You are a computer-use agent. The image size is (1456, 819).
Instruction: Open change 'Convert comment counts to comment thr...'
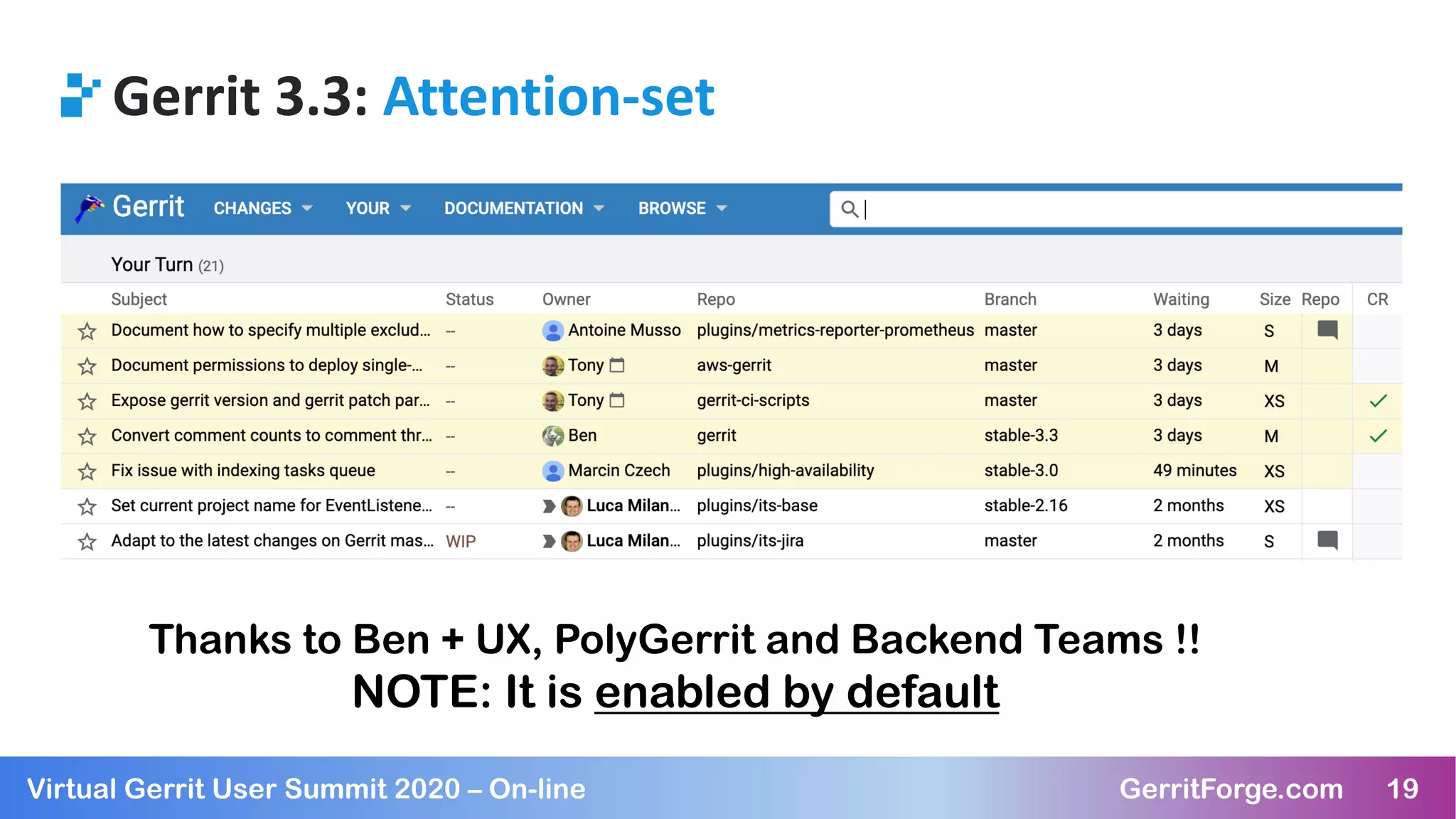272,435
